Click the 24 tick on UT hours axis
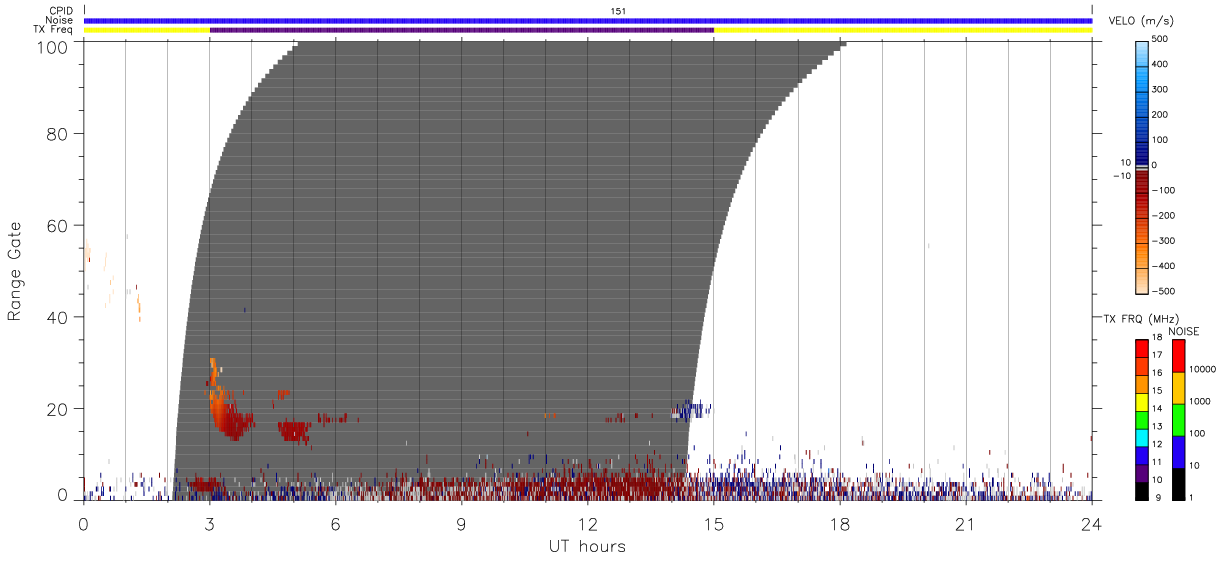This screenshot has width=1228, height=567. (1092, 524)
